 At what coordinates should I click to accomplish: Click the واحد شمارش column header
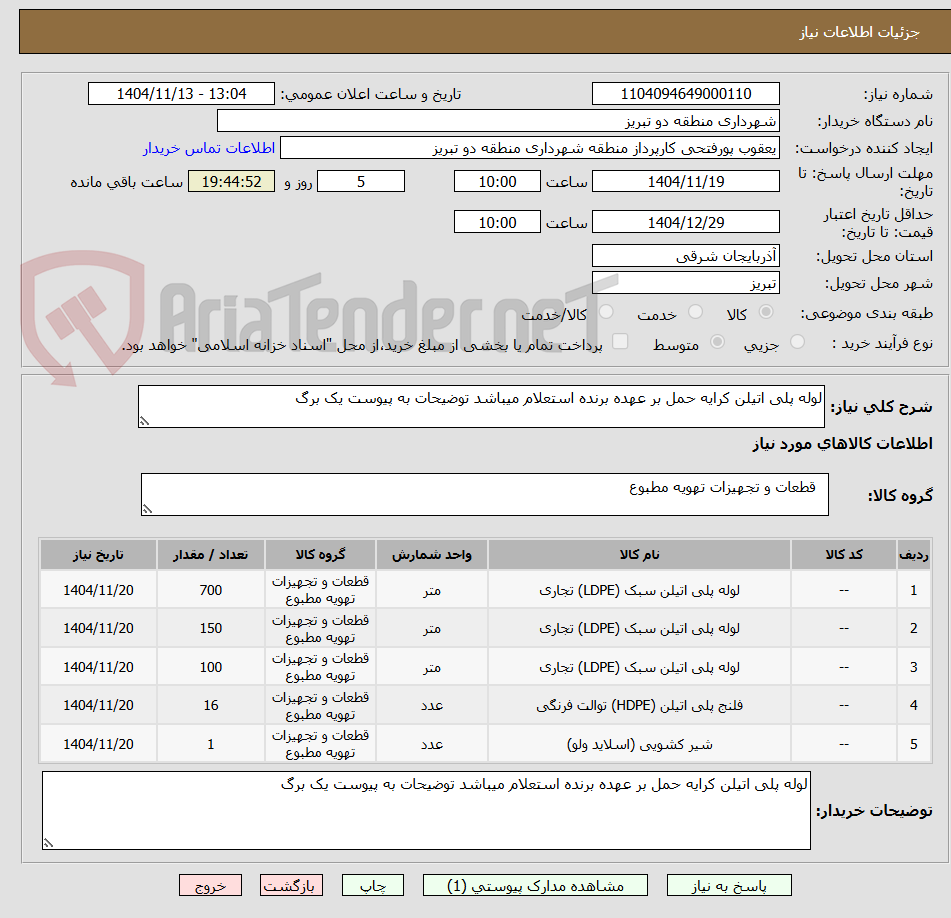[432, 554]
